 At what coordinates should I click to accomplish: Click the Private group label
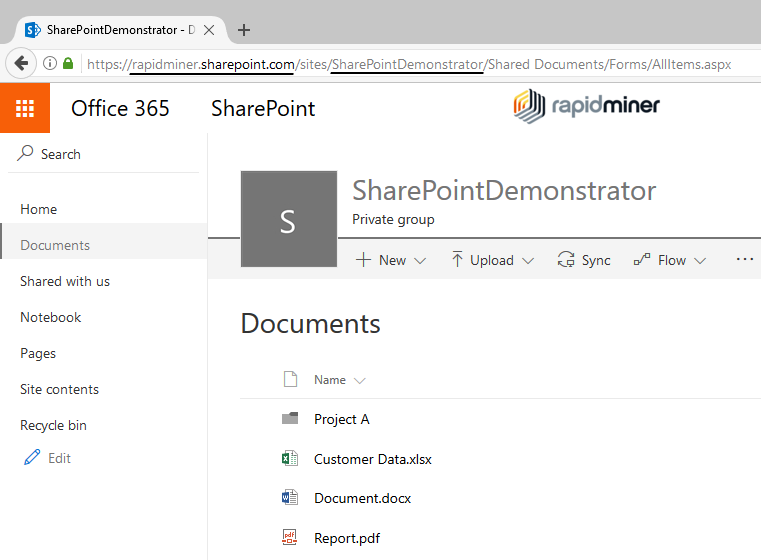[x=393, y=219]
